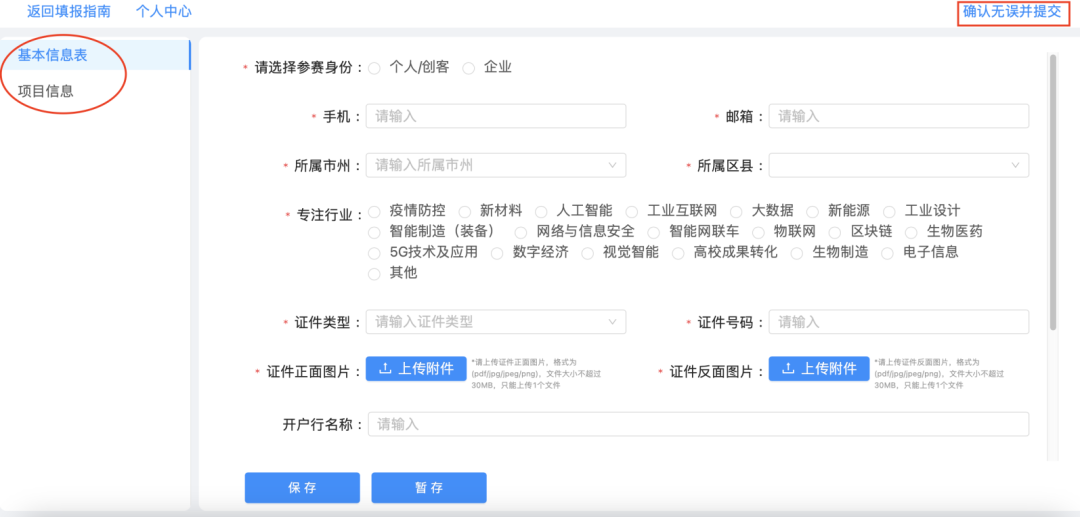Open the 证件类型 dropdown
This screenshot has width=1080, height=517.
pyautogui.click(x=496, y=322)
